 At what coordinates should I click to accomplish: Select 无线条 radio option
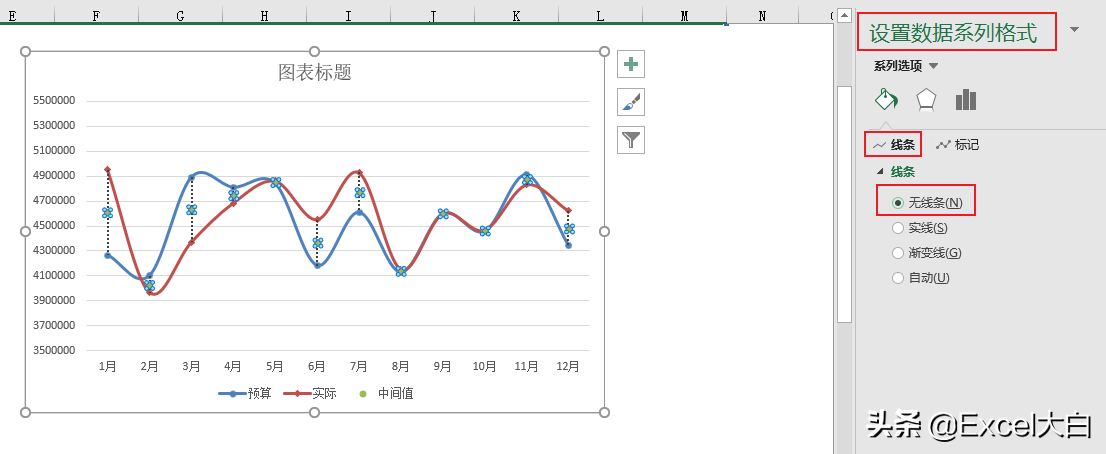tap(927, 202)
